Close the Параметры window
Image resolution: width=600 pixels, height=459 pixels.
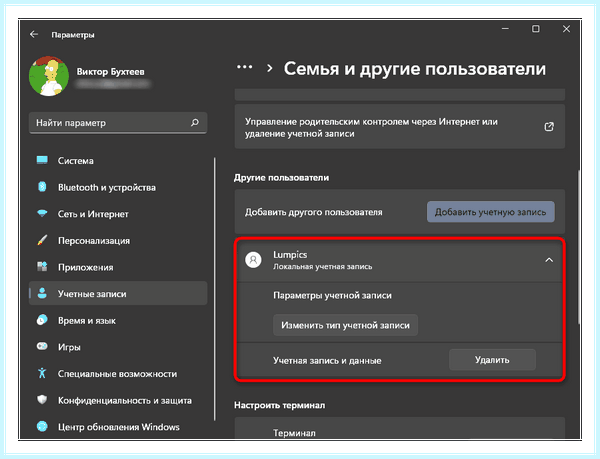coord(566,29)
